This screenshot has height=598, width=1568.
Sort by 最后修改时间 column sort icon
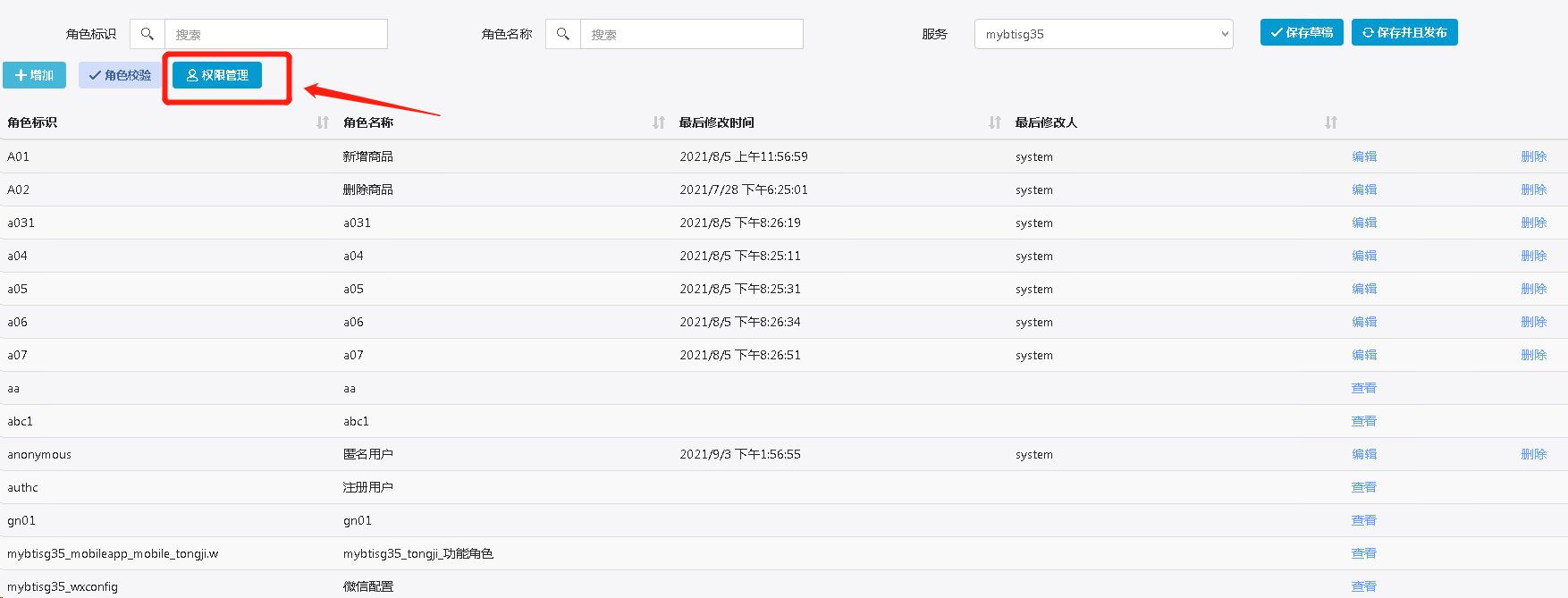pyautogui.click(x=995, y=122)
